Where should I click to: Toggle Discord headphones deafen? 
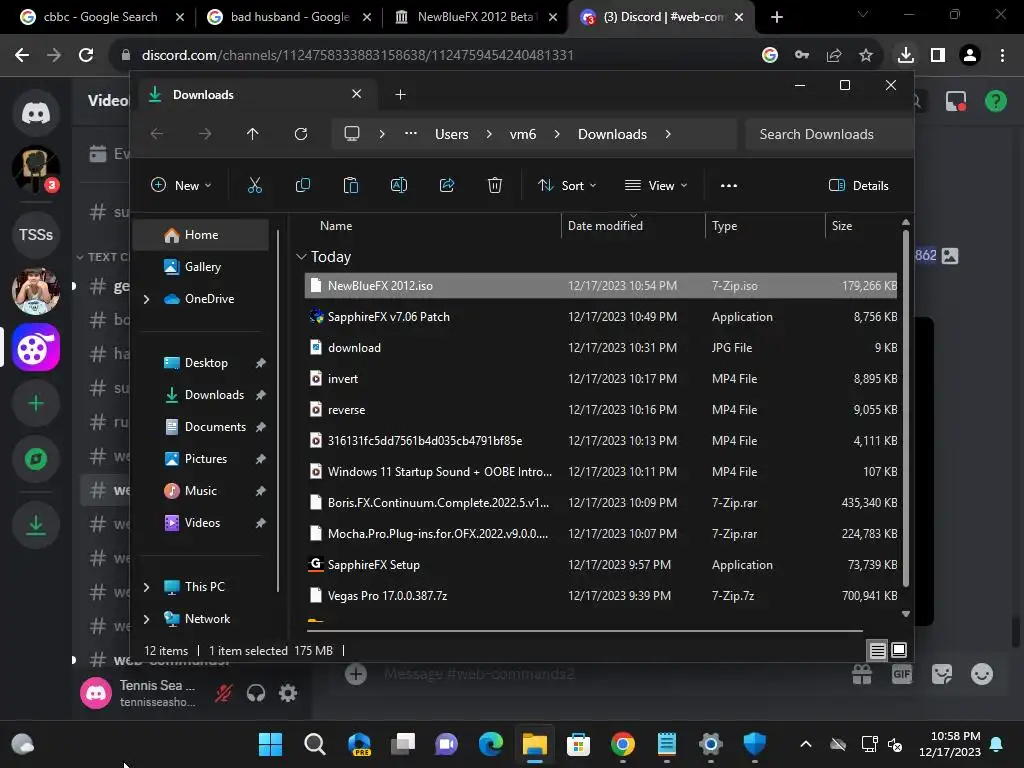(256, 693)
